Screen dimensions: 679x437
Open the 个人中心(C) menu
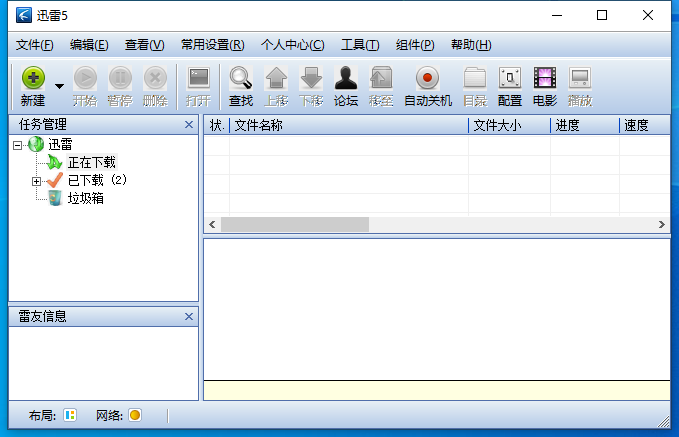pyautogui.click(x=293, y=45)
